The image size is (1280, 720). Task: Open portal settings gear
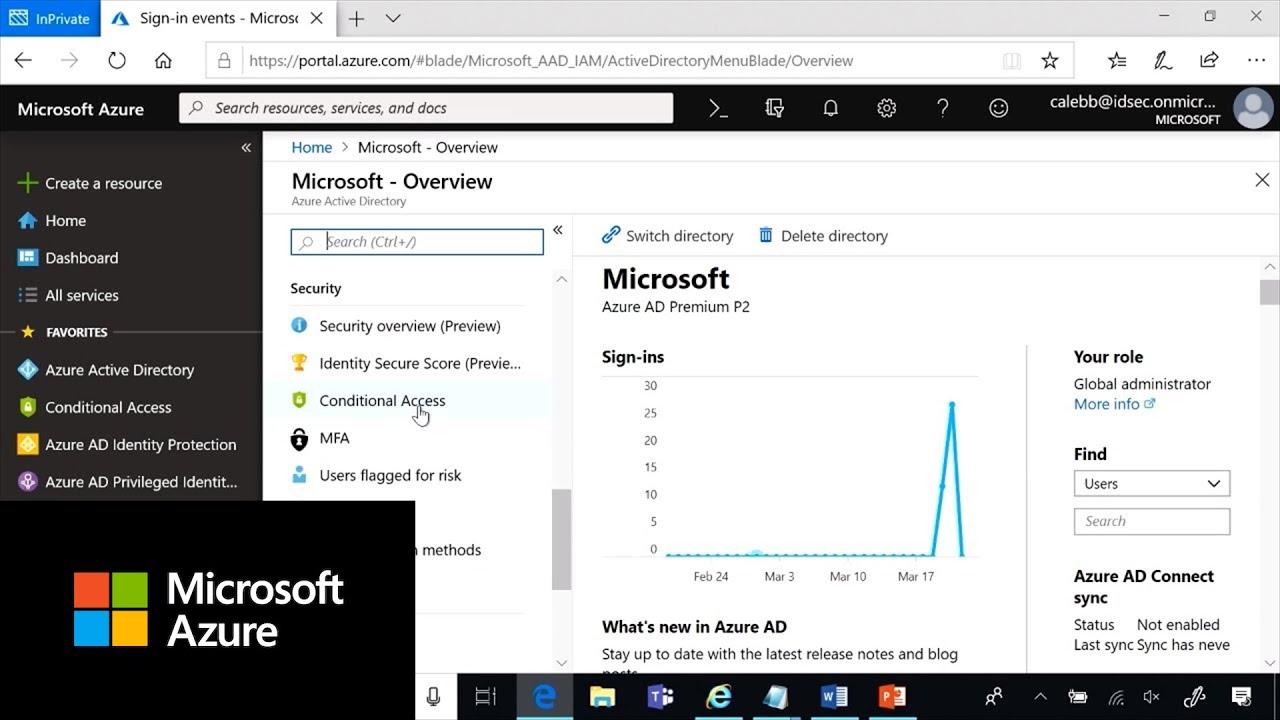(886, 109)
